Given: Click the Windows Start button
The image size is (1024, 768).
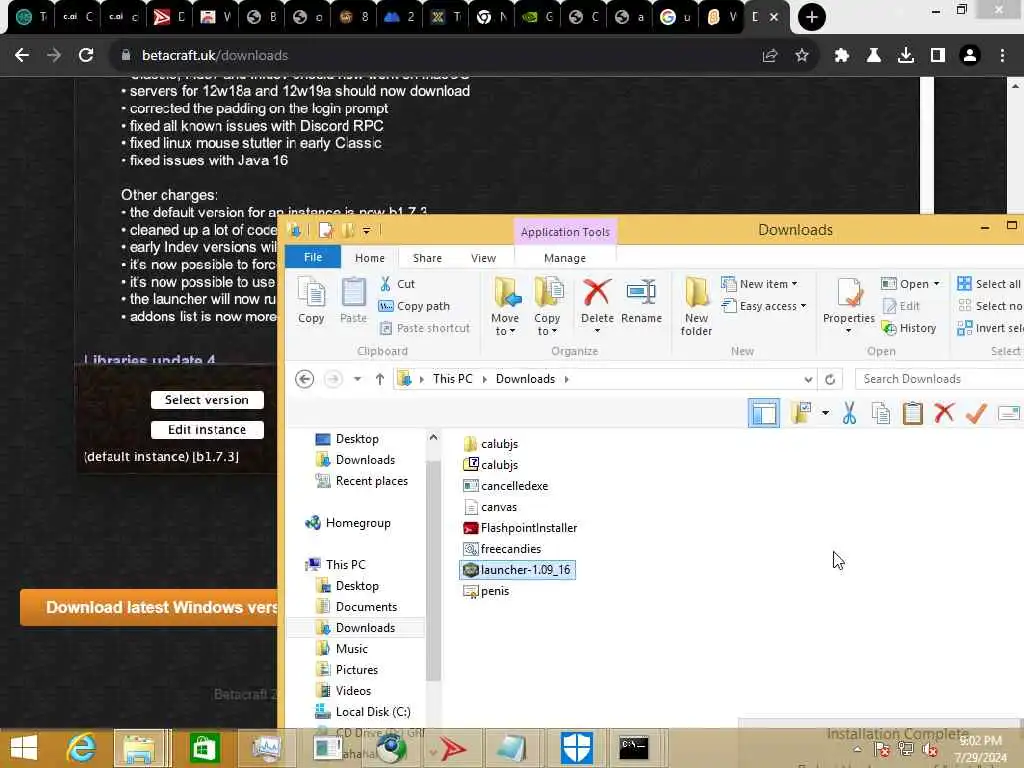Looking at the screenshot, I should click(24, 748).
